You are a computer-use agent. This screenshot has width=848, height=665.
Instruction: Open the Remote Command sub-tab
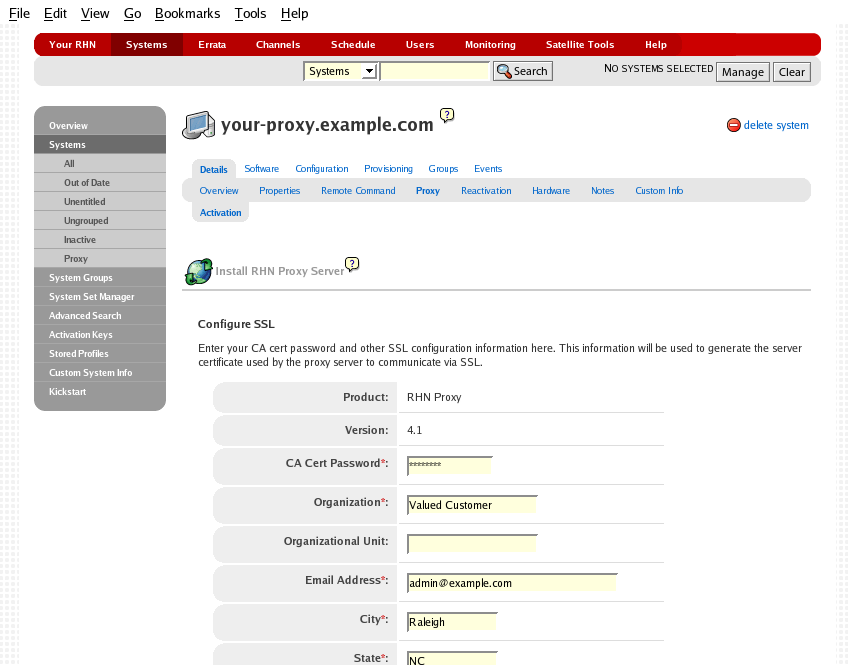[x=358, y=191]
